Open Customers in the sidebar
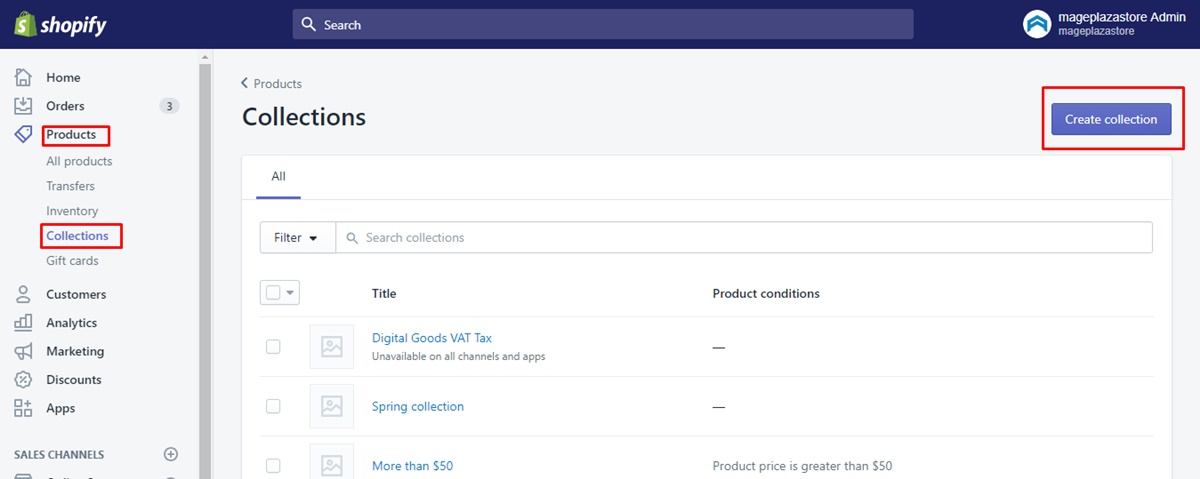 76,294
